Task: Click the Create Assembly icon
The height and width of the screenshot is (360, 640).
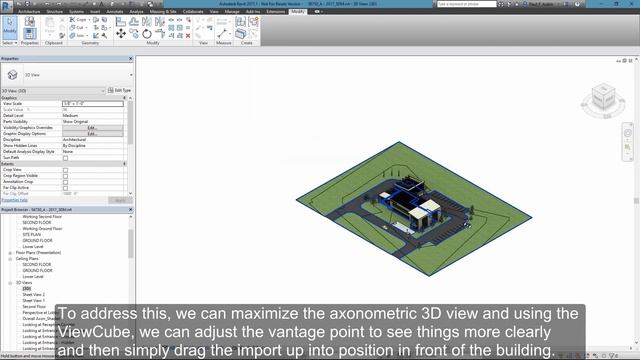Action: tap(240, 21)
